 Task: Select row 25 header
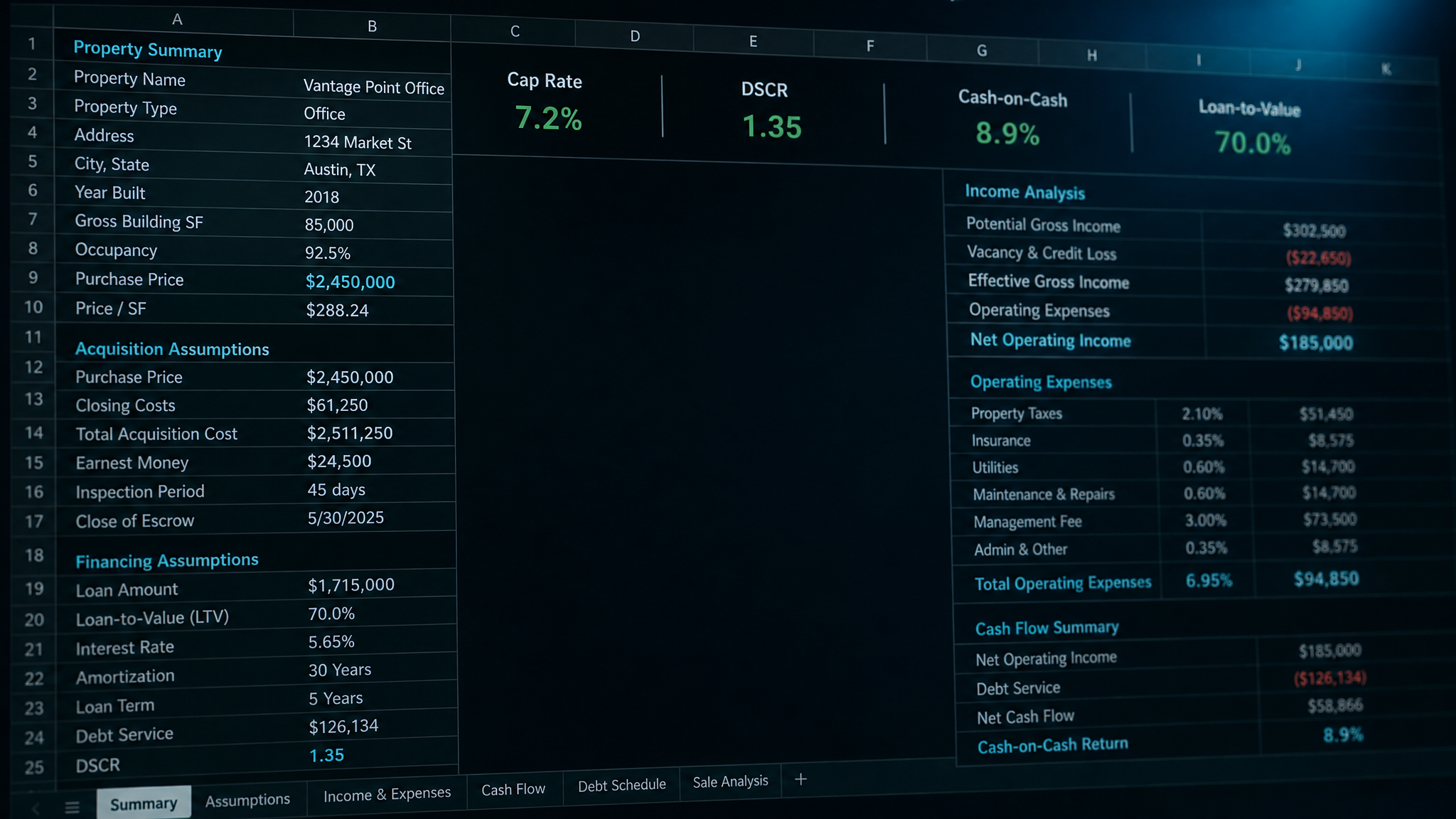(33, 767)
